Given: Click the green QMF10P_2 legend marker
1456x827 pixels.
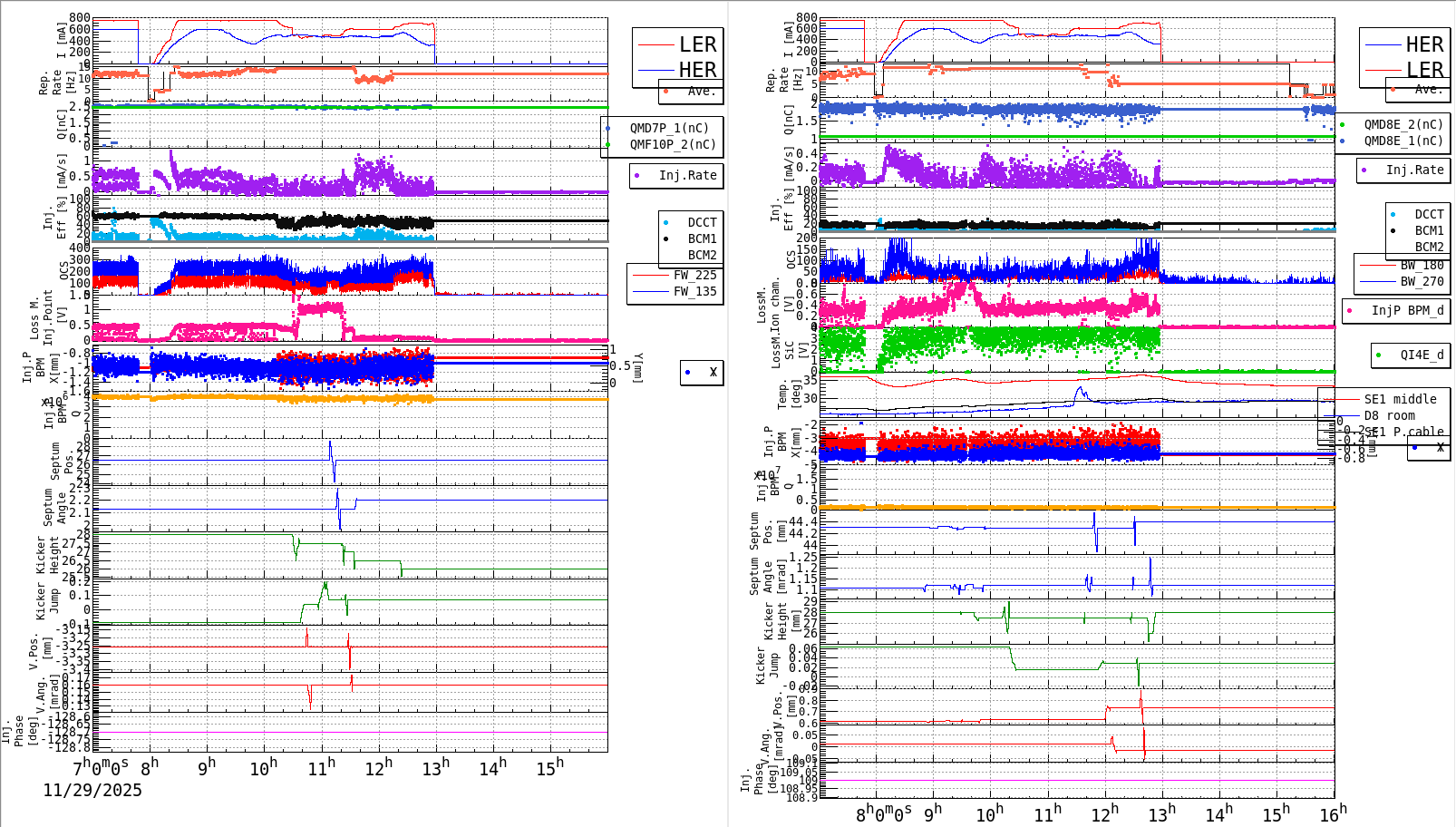Looking at the screenshot, I should [609, 143].
